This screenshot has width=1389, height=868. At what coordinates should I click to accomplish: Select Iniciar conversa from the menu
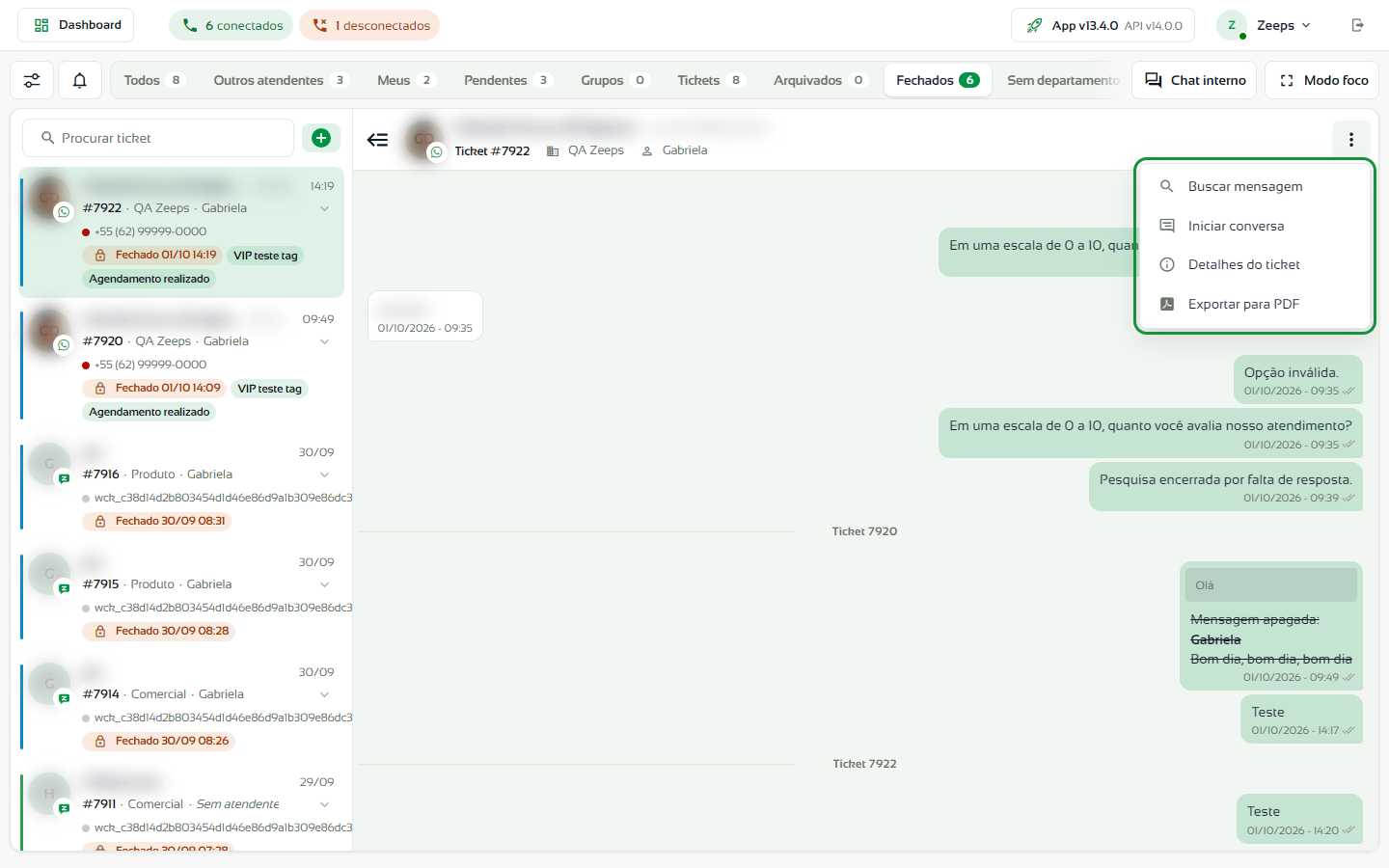pos(1254,226)
